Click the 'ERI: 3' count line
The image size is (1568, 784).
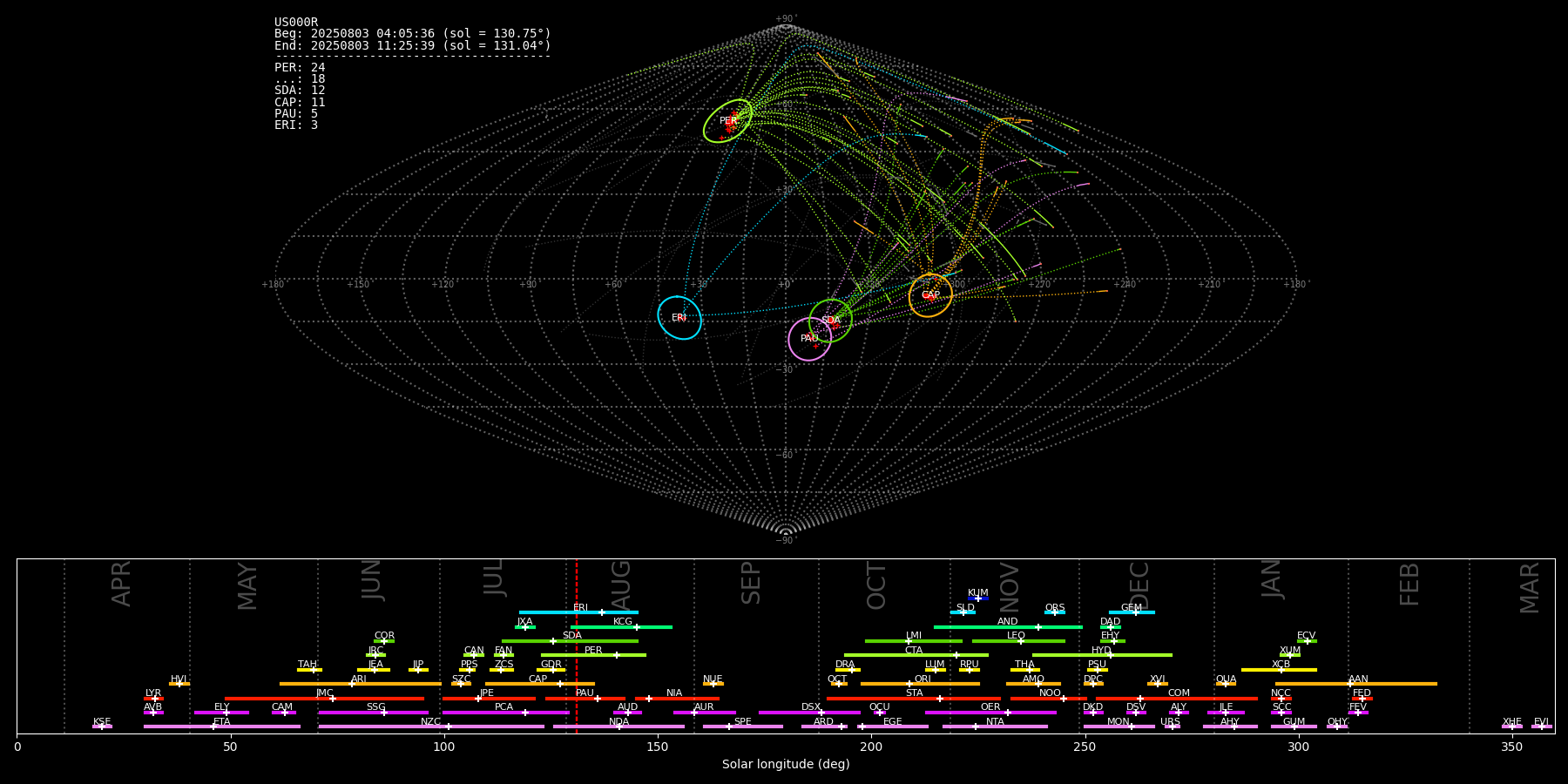(296, 125)
